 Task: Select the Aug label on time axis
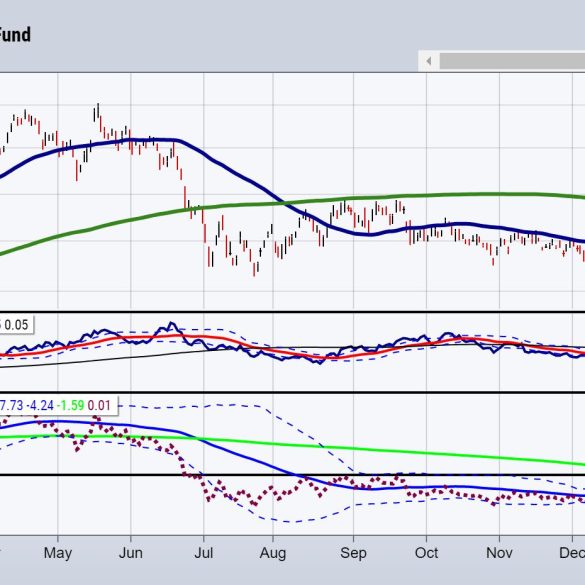tap(273, 553)
